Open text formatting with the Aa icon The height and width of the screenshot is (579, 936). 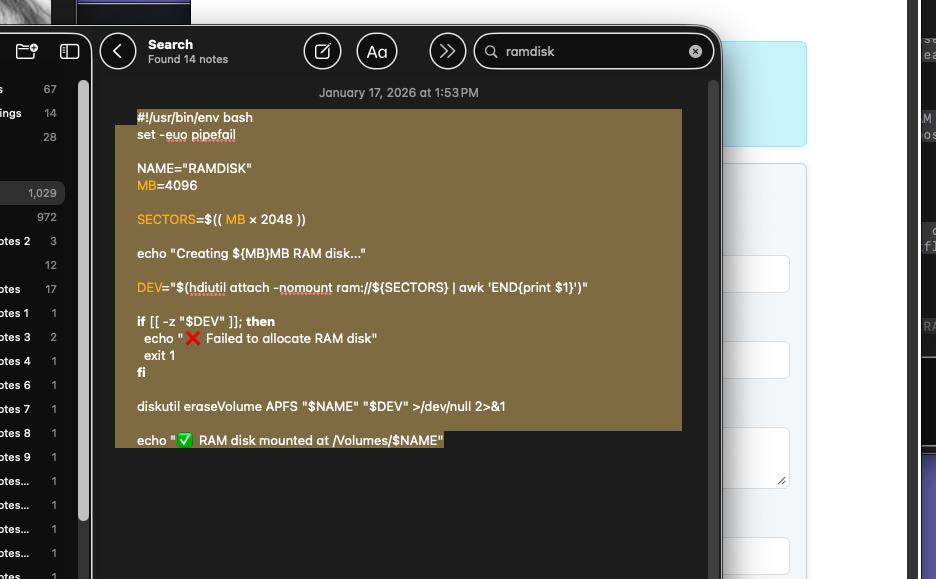[x=376, y=51]
